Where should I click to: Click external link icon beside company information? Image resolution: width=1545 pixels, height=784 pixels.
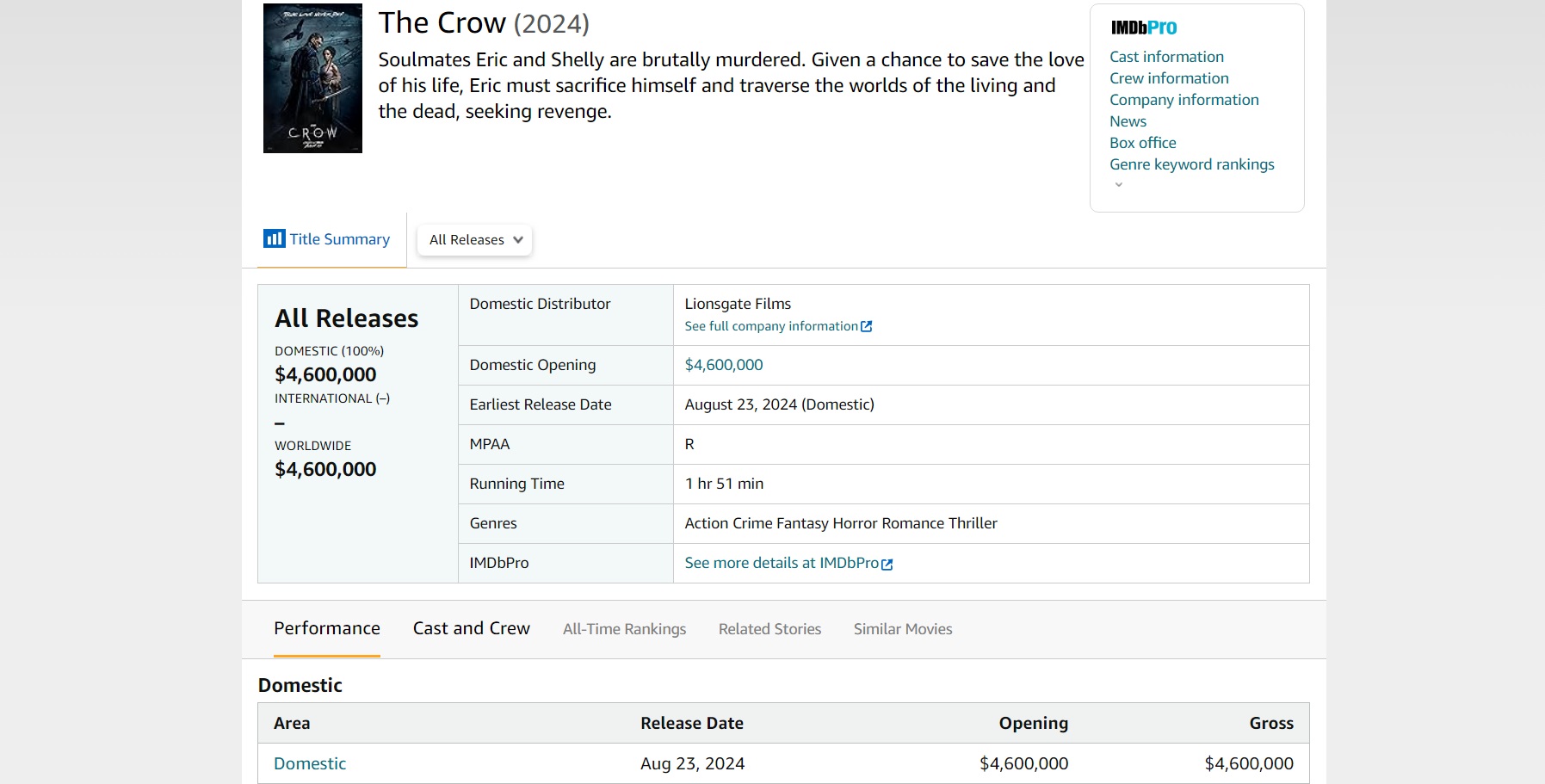(867, 327)
